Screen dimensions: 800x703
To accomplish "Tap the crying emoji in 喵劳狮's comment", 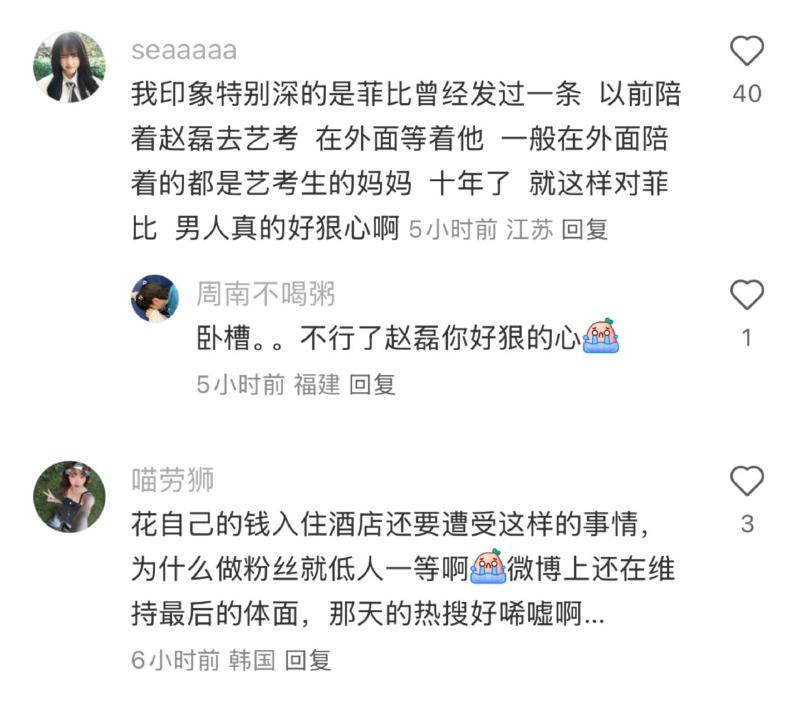I will [x=488, y=567].
